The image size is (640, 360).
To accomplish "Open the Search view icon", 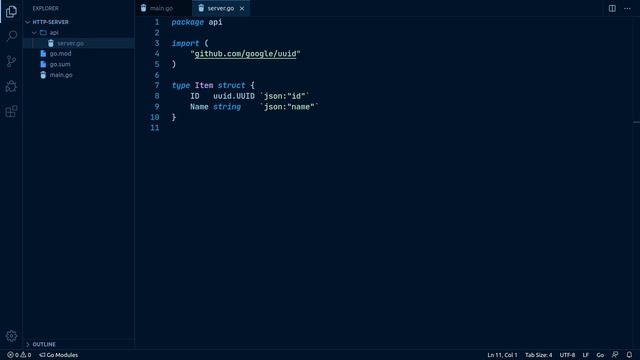I will [x=11, y=36].
